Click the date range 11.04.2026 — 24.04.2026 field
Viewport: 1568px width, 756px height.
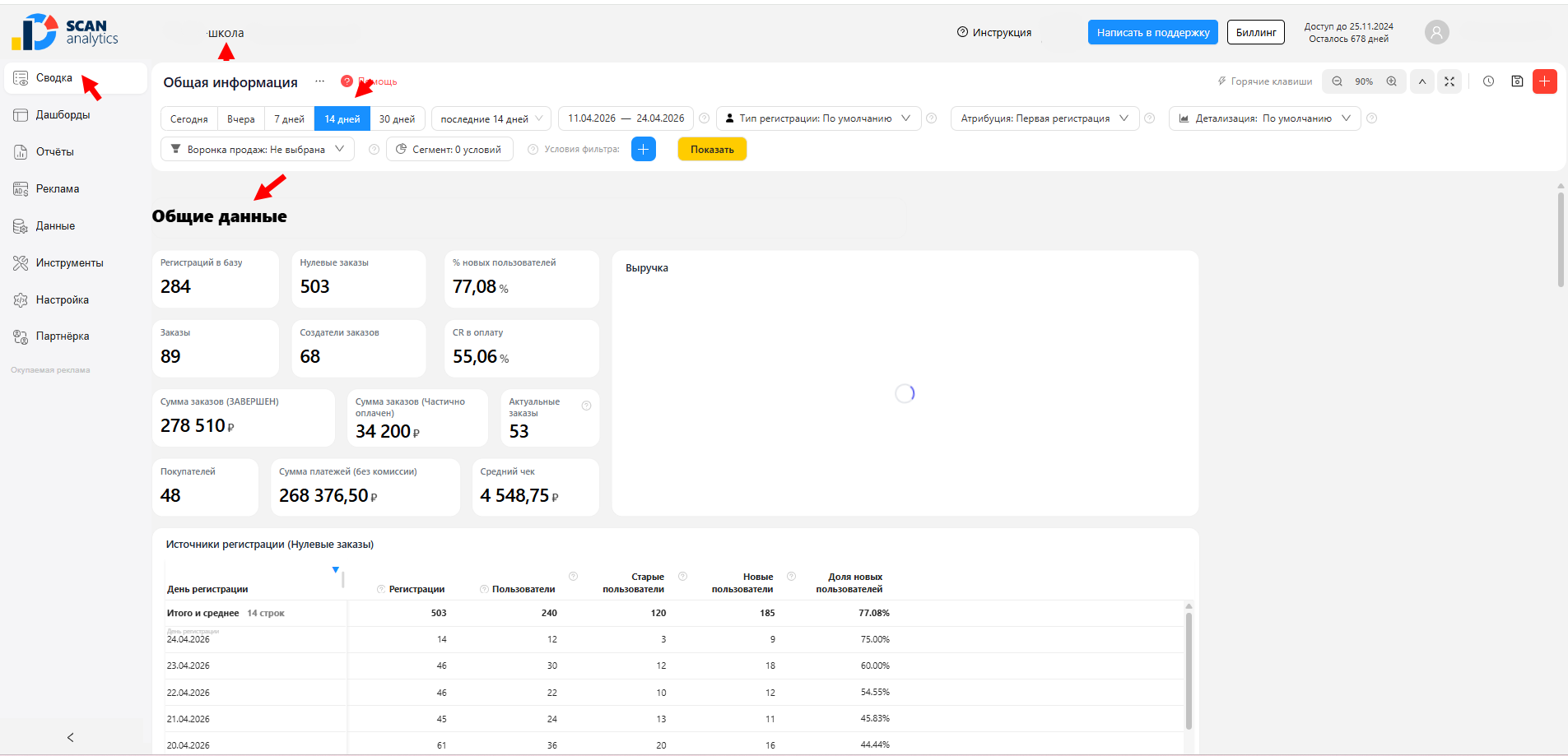(626, 118)
